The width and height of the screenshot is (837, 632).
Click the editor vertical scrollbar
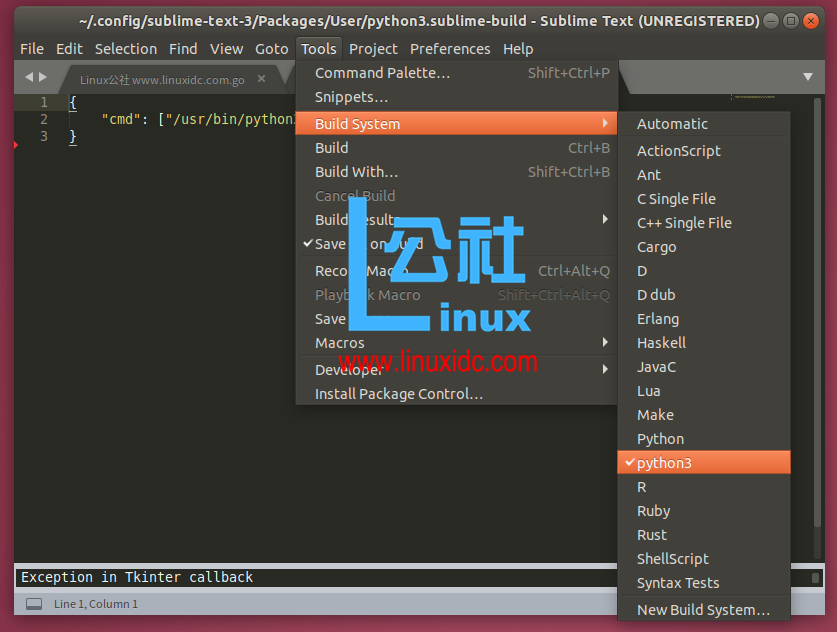click(817, 312)
